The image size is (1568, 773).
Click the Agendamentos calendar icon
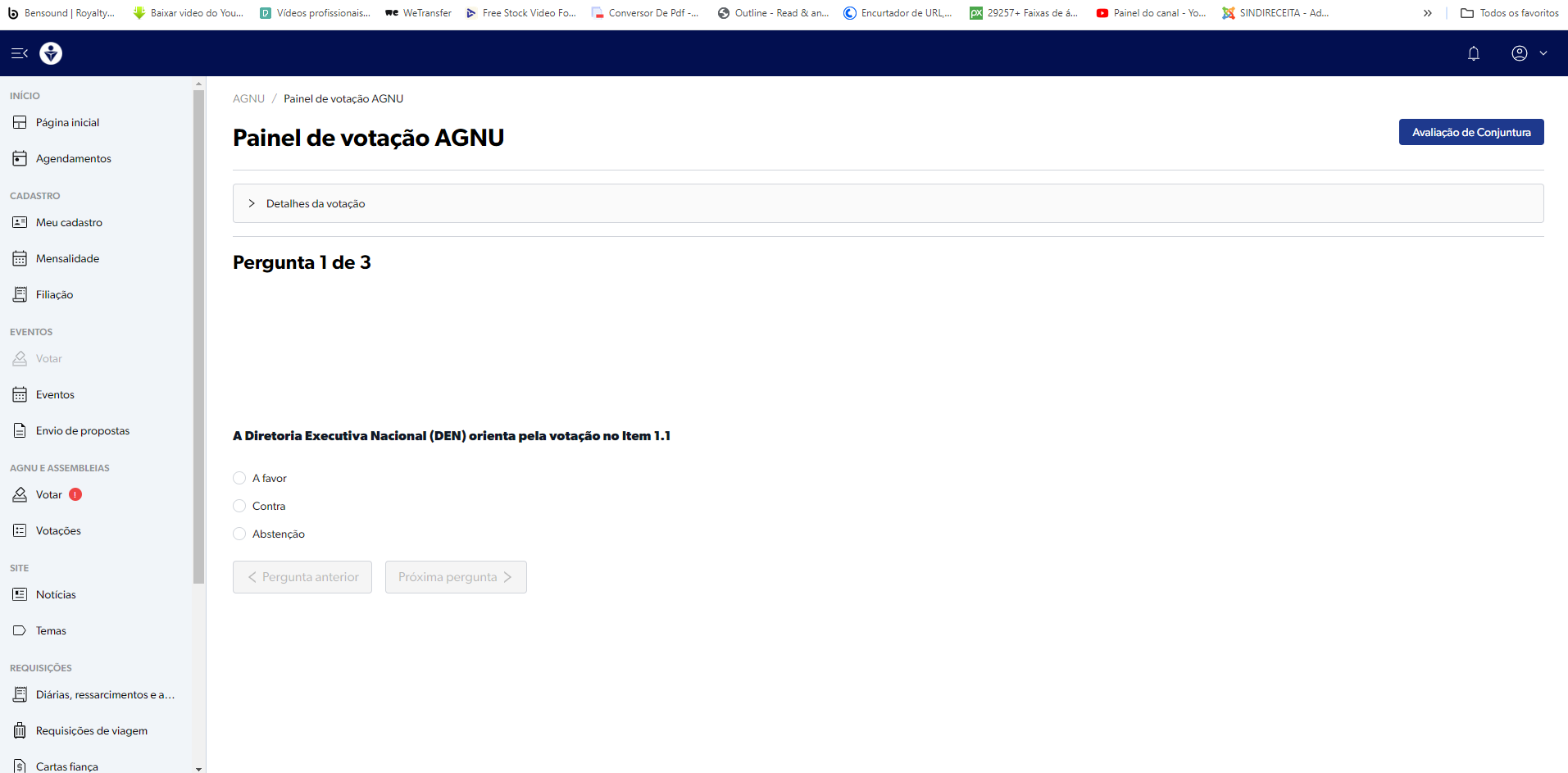point(20,159)
